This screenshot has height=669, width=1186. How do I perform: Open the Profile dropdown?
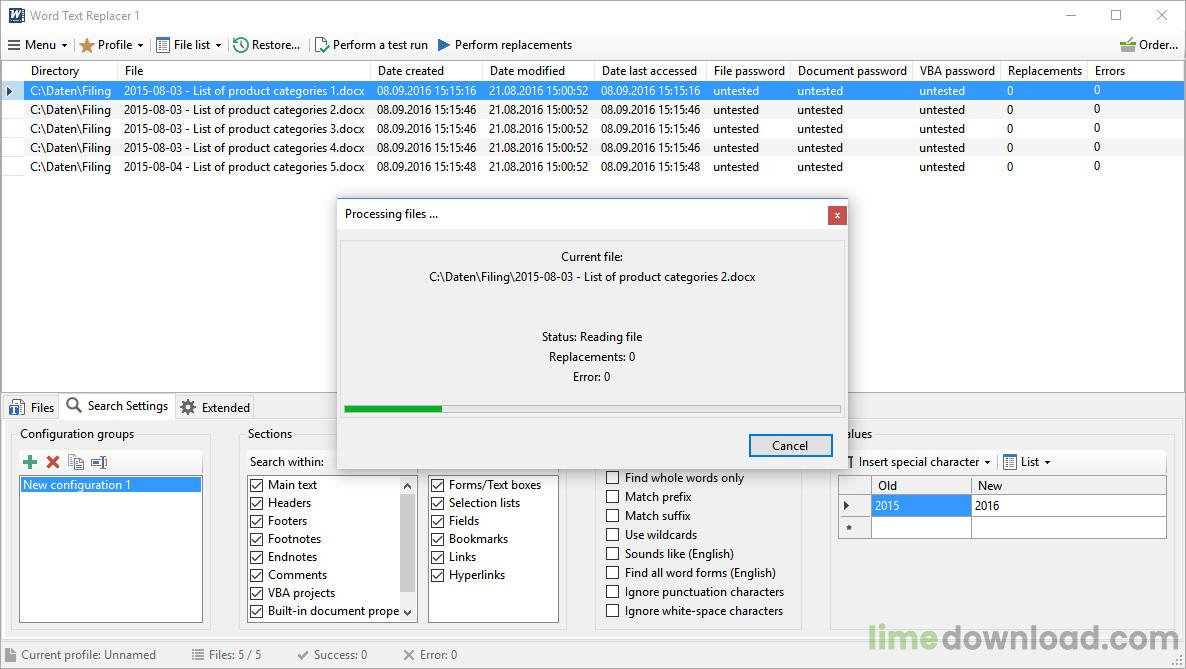(112, 45)
